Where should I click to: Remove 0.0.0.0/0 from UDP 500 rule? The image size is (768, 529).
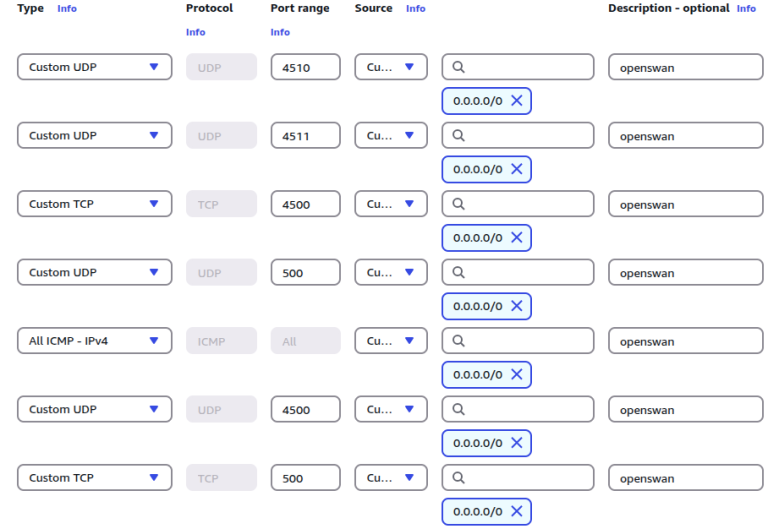(x=516, y=306)
